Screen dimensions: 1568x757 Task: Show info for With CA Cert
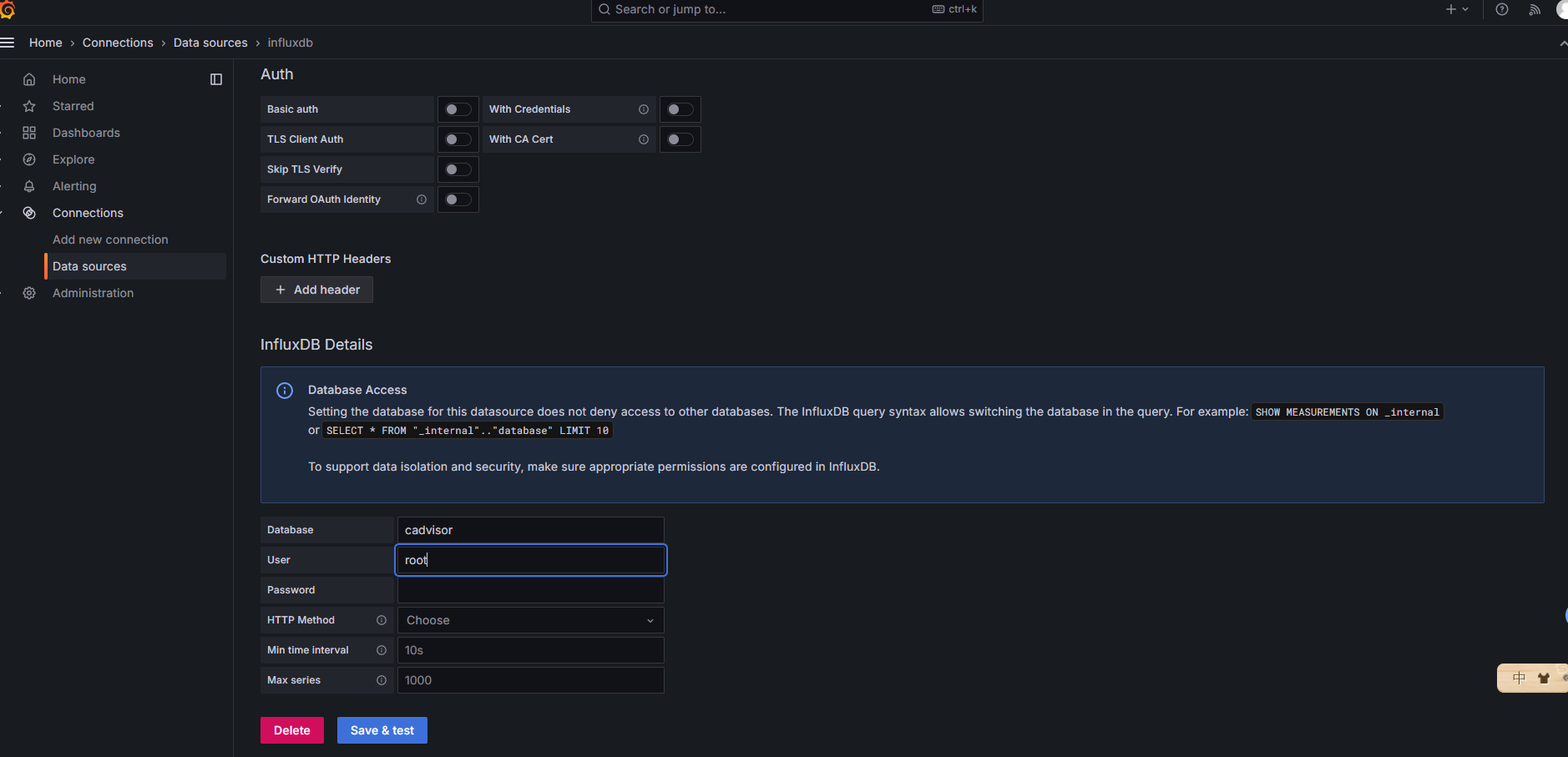click(x=644, y=139)
